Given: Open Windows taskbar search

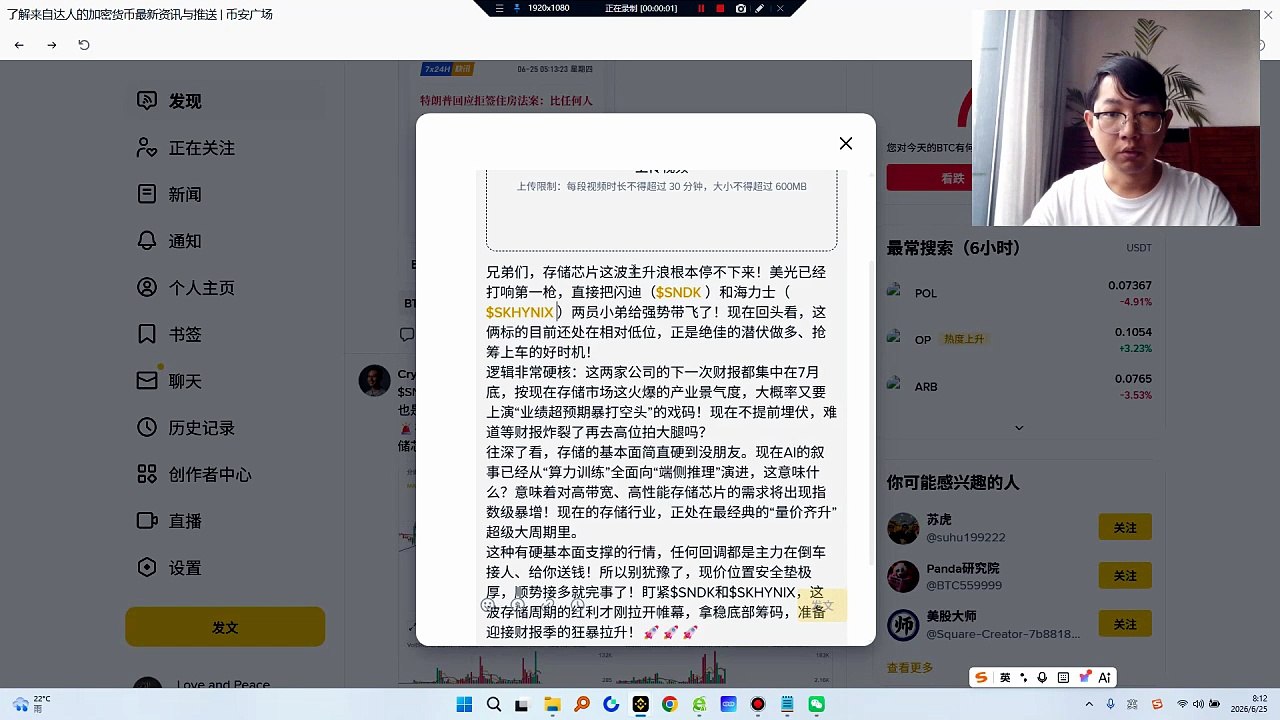Looking at the screenshot, I should click(x=494, y=705).
